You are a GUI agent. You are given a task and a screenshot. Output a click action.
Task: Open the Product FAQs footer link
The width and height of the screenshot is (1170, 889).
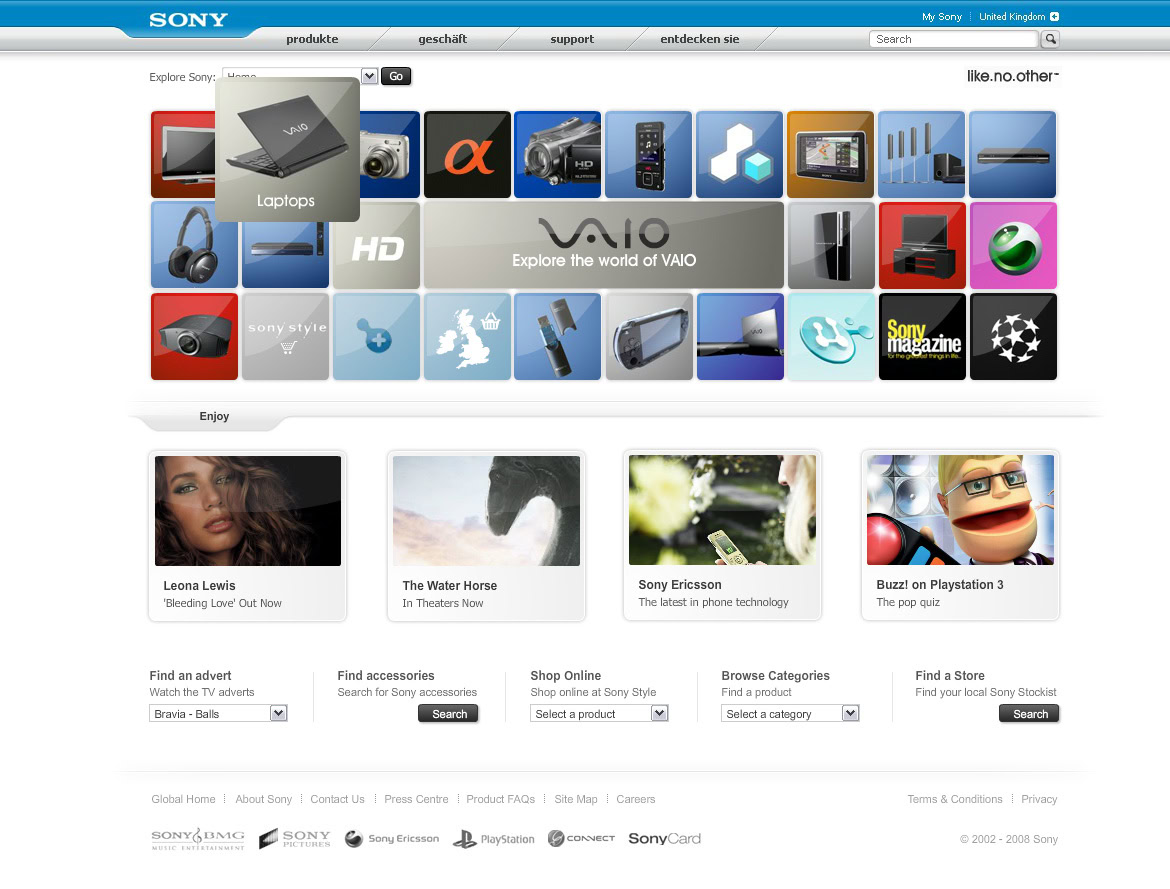[x=501, y=799]
